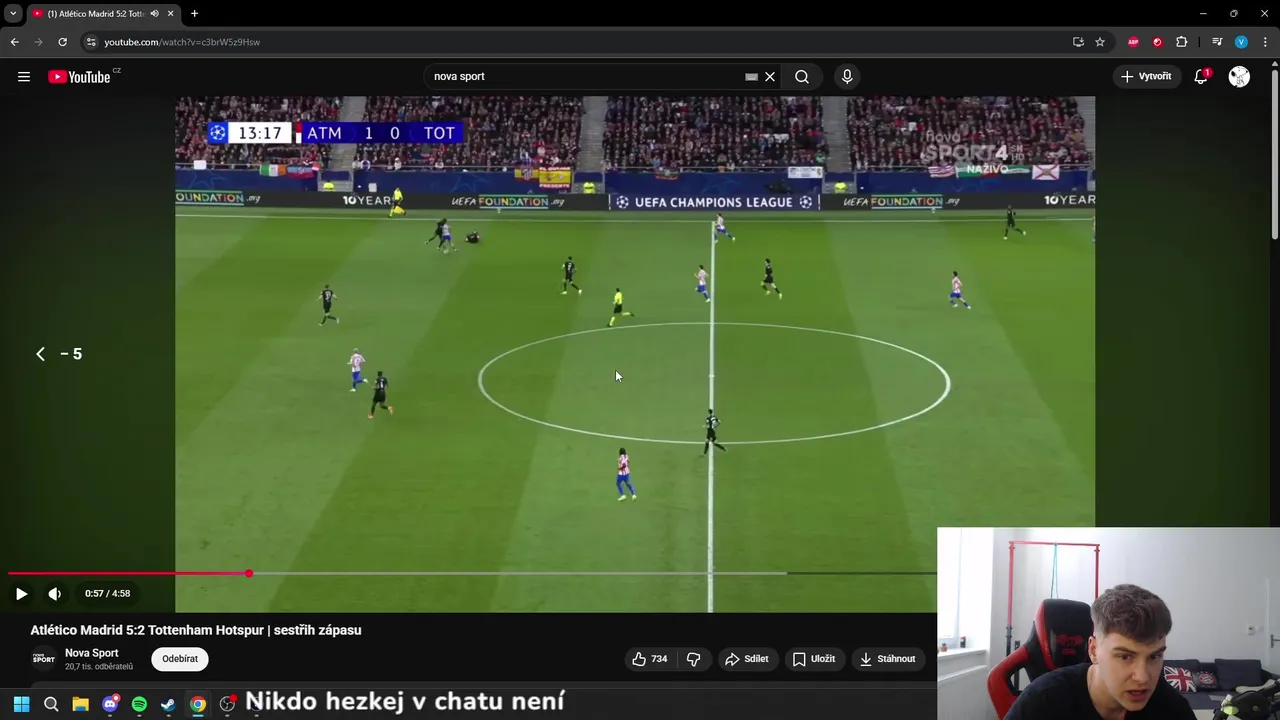Start voice search with the microphone
The width and height of the screenshot is (1280, 720).
pos(847,77)
